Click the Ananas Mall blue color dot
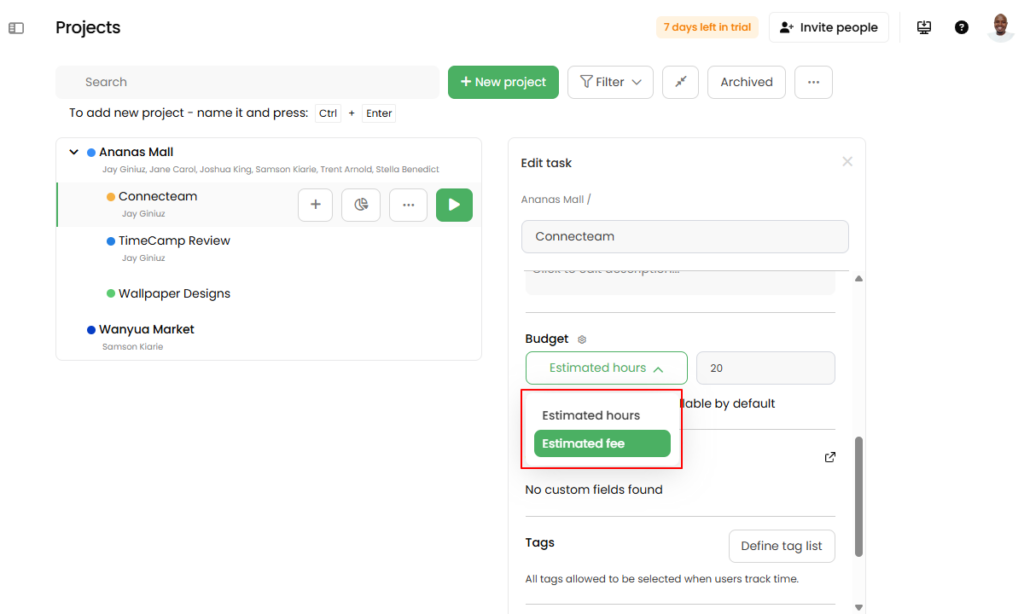This screenshot has height=614, width=1024. 91,152
